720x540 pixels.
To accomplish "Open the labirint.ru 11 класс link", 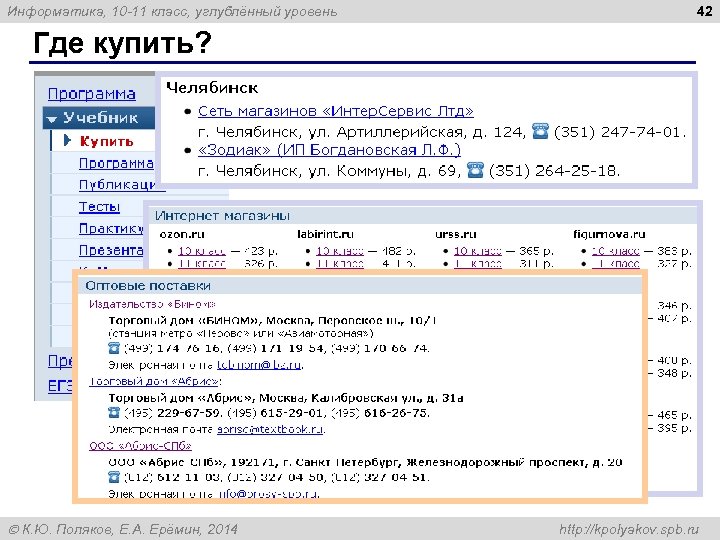I will [340, 264].
